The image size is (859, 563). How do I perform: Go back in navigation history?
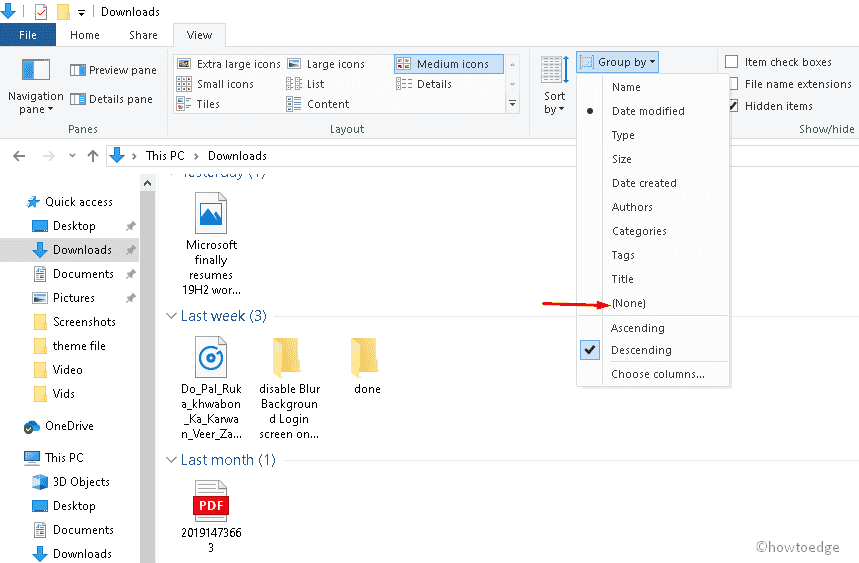(19, 156)
